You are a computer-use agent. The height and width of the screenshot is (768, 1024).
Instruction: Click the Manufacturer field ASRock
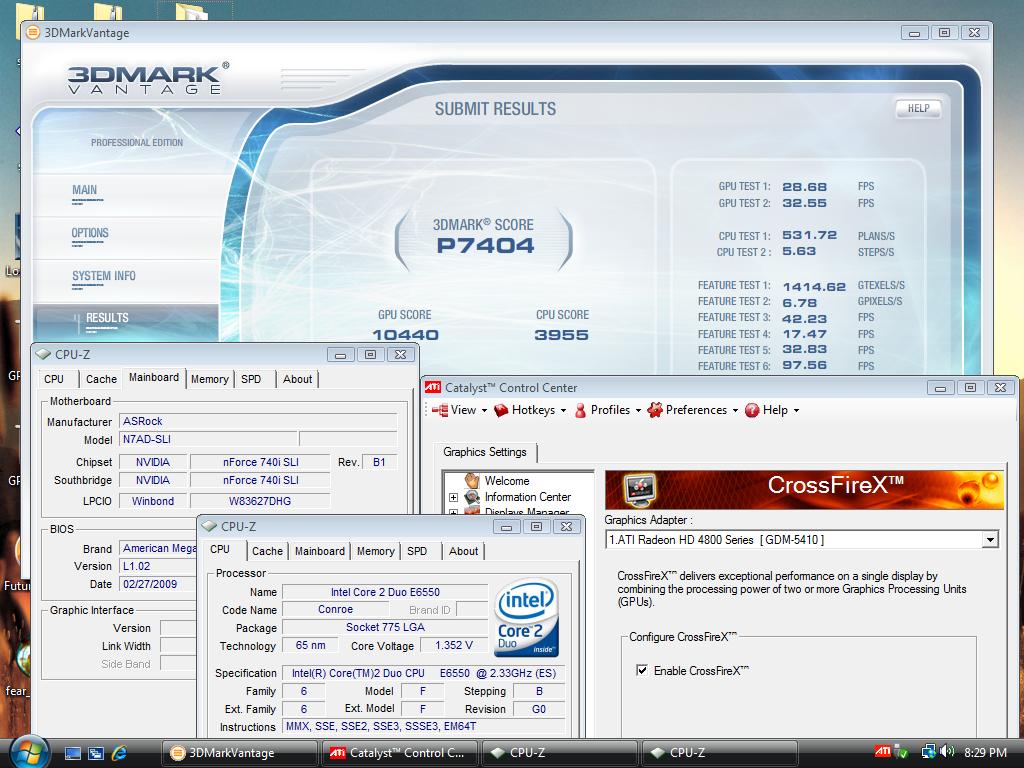pyautogui.click(x=258, y=421)
